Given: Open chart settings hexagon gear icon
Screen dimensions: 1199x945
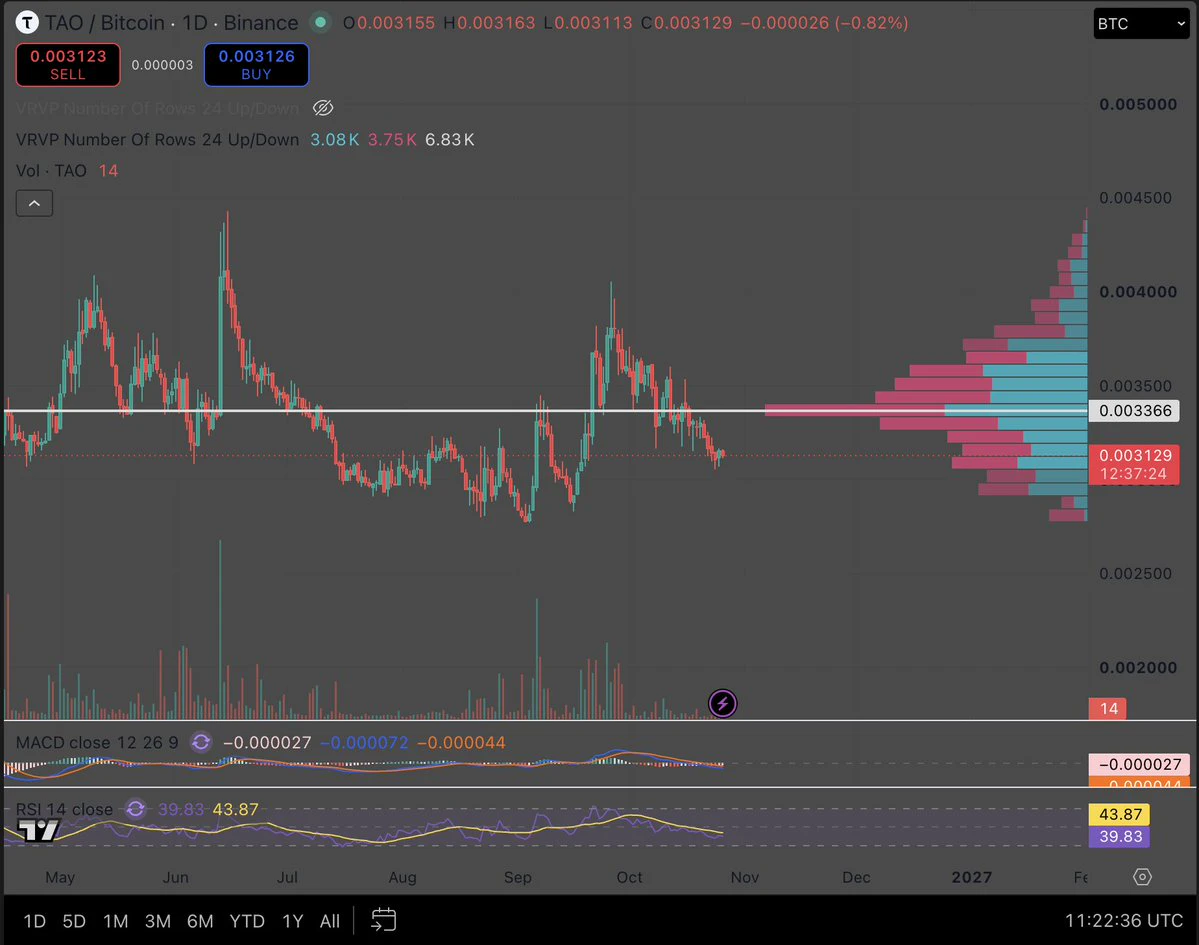Looking at the screenshot, I should click(x=1142, y=877).
